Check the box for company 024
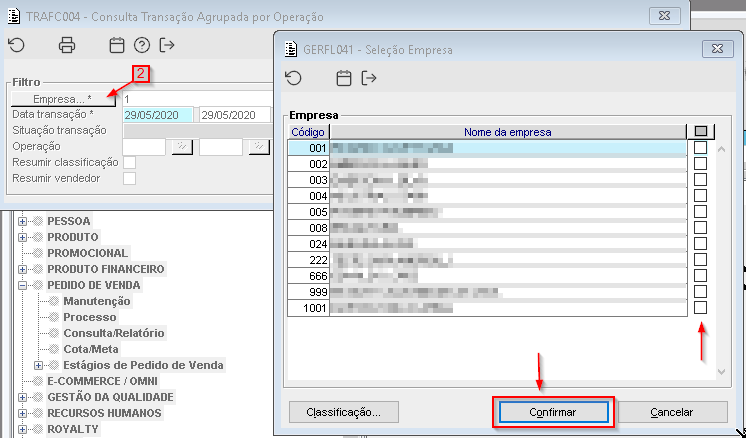 coord(700,244)
